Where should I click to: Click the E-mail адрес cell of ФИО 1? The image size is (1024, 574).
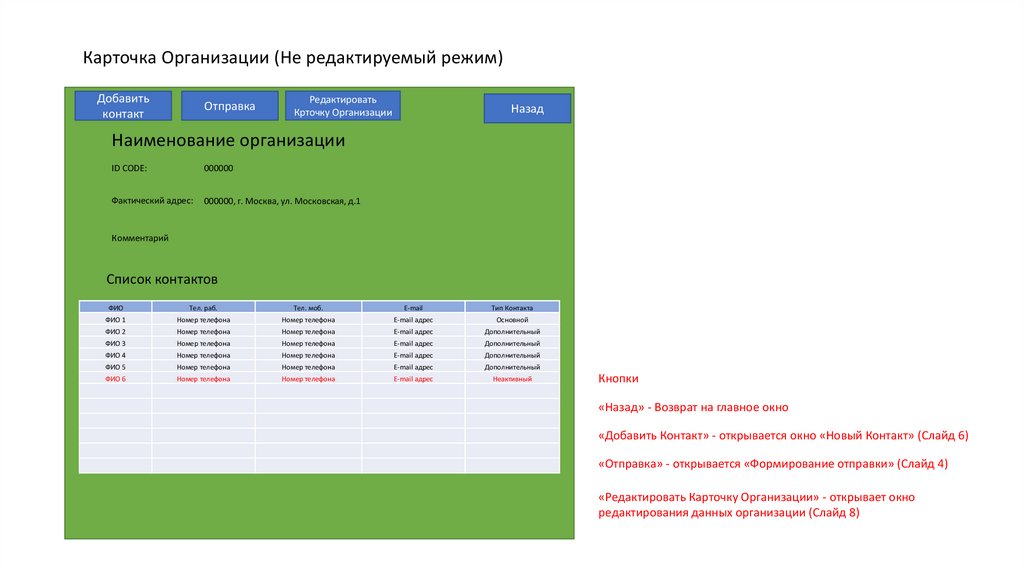point(413,320)
